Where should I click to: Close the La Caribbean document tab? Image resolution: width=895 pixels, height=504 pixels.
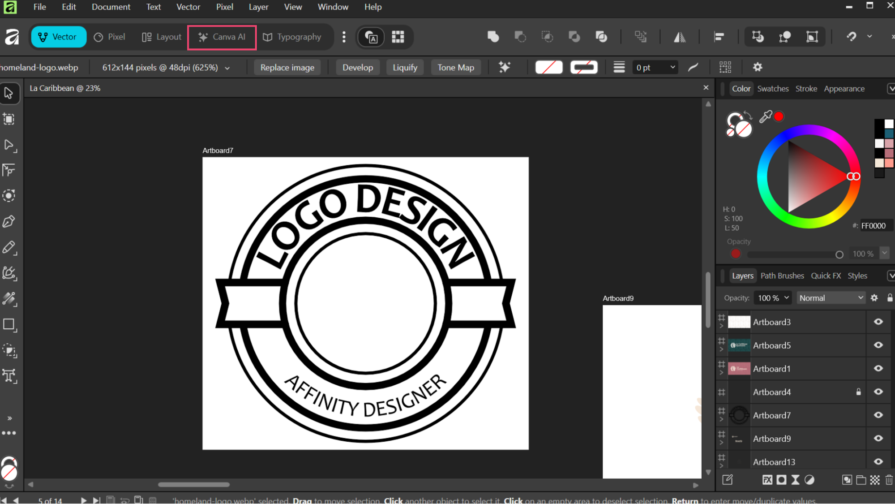706,88
